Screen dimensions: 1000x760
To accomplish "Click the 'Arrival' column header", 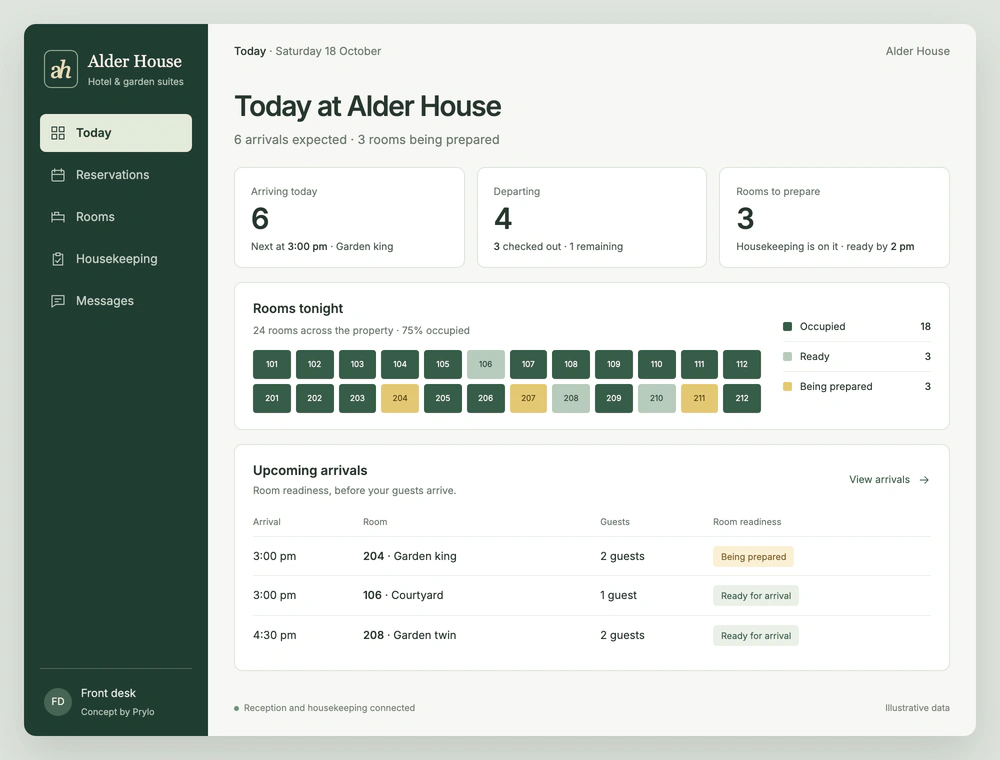I will point(267,522).
